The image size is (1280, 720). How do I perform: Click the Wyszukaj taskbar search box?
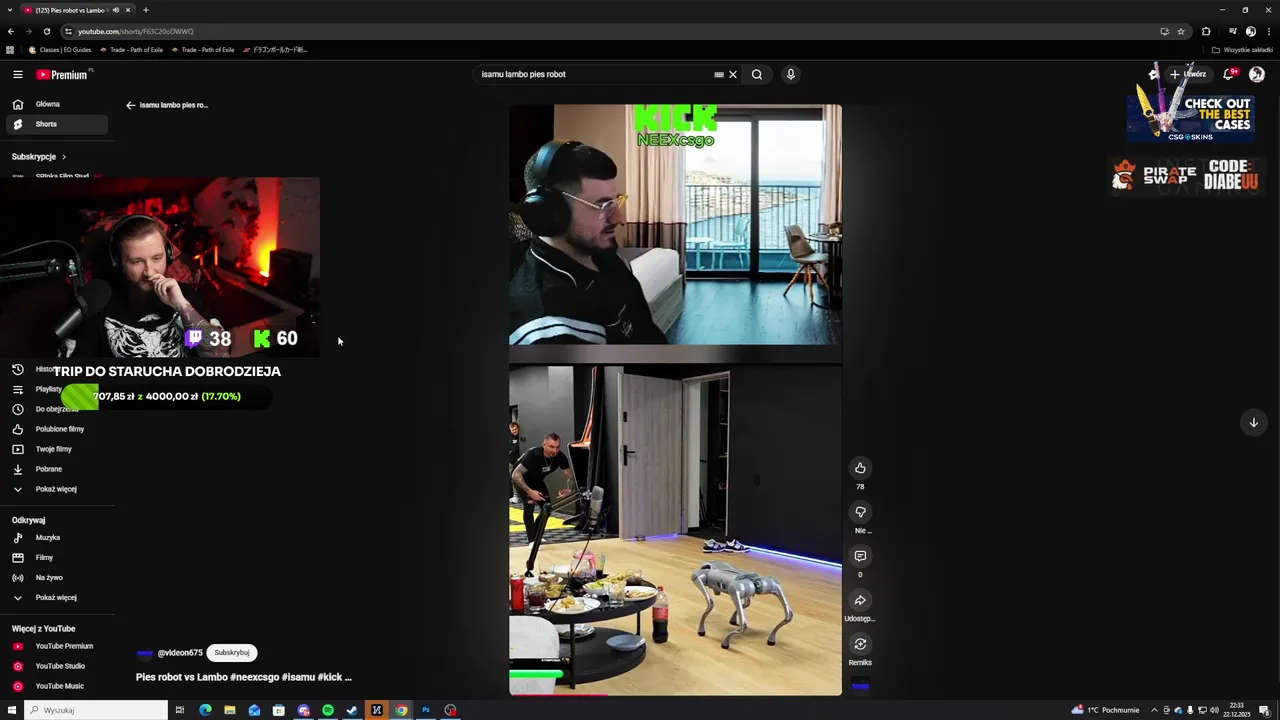click(97, 710)
